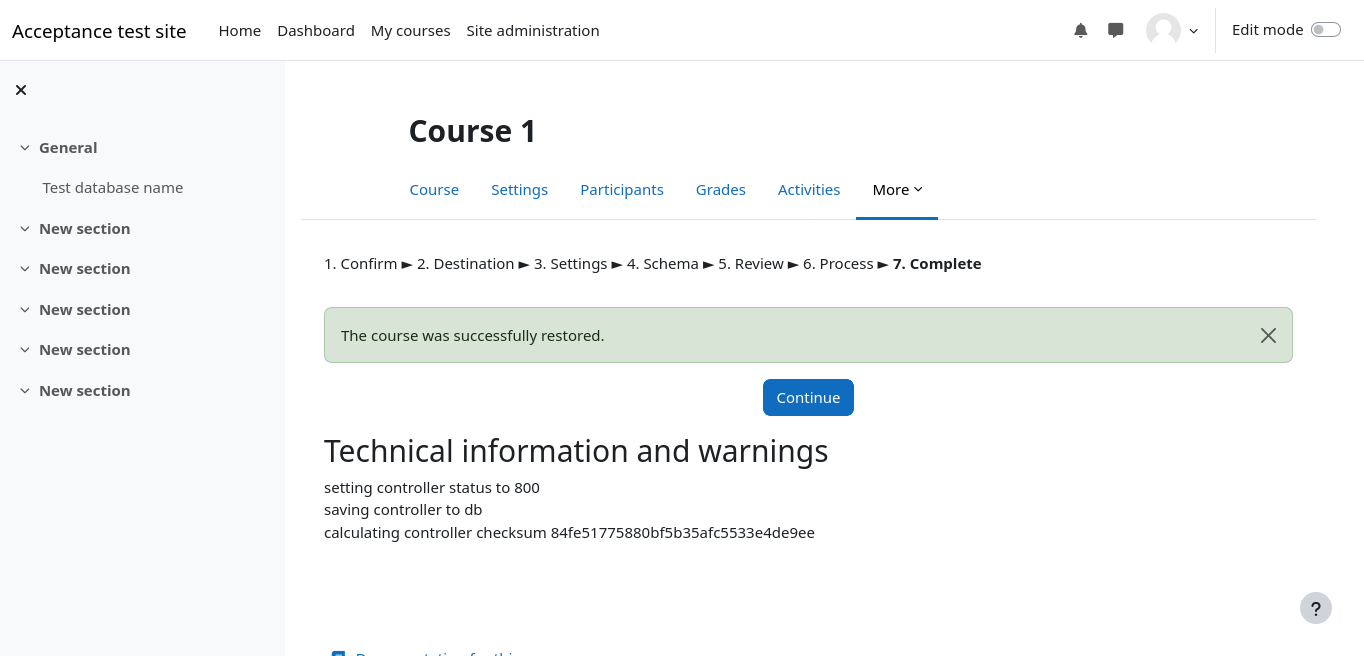The image size is (1364, 656).
Task: Close the course index drawer
Action: click(21, 90)
